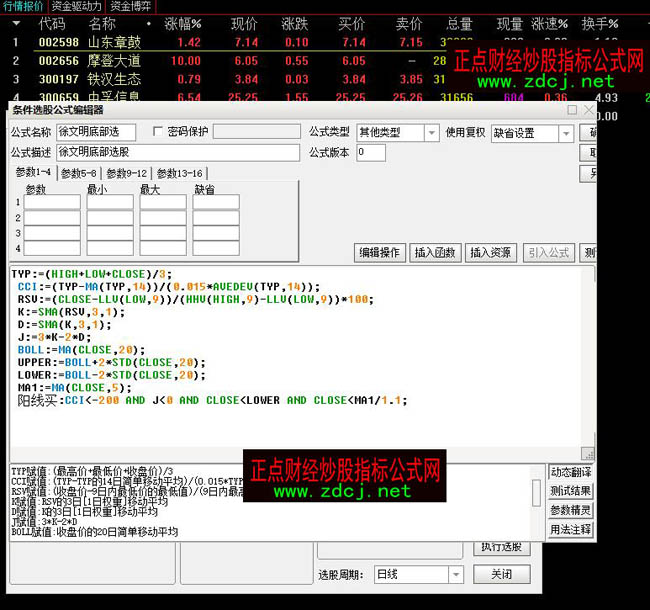Viewport: 650px width, 610px height.
Task: Open the 参数精灵 panel
Action: 571,510
